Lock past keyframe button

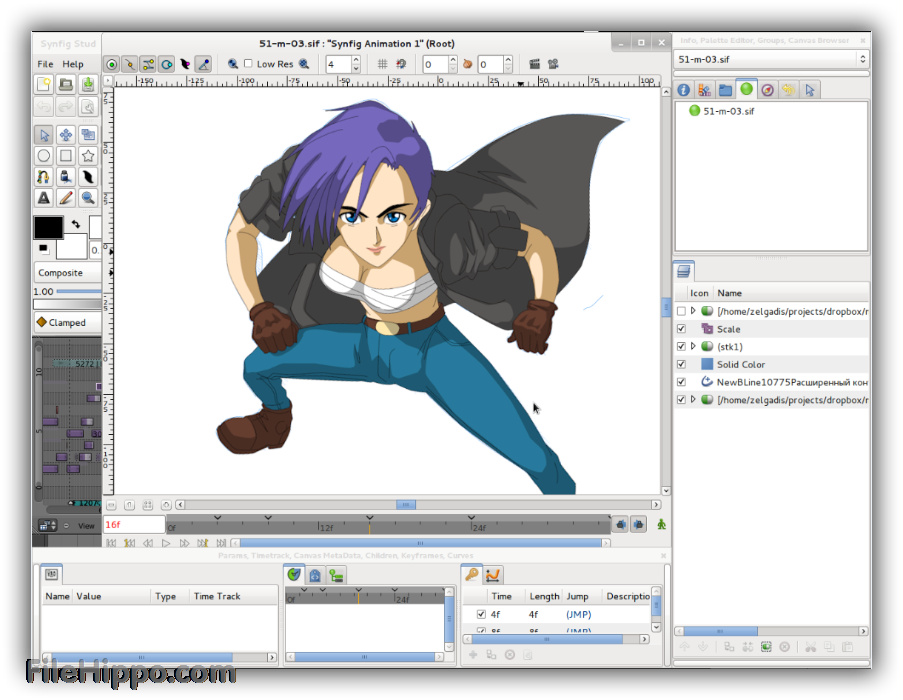point(620,524)
